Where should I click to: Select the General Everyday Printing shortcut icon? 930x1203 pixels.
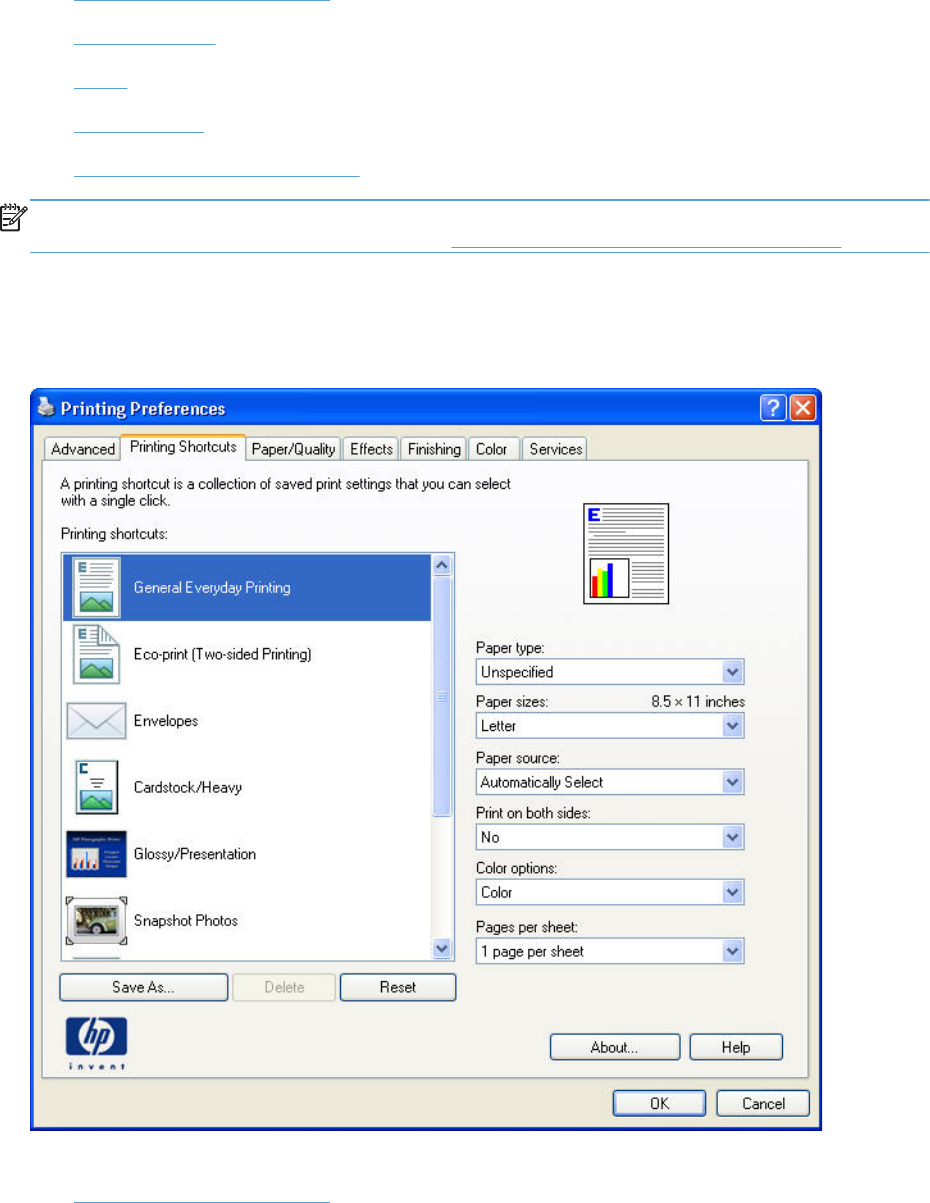(x=95, y=587)
